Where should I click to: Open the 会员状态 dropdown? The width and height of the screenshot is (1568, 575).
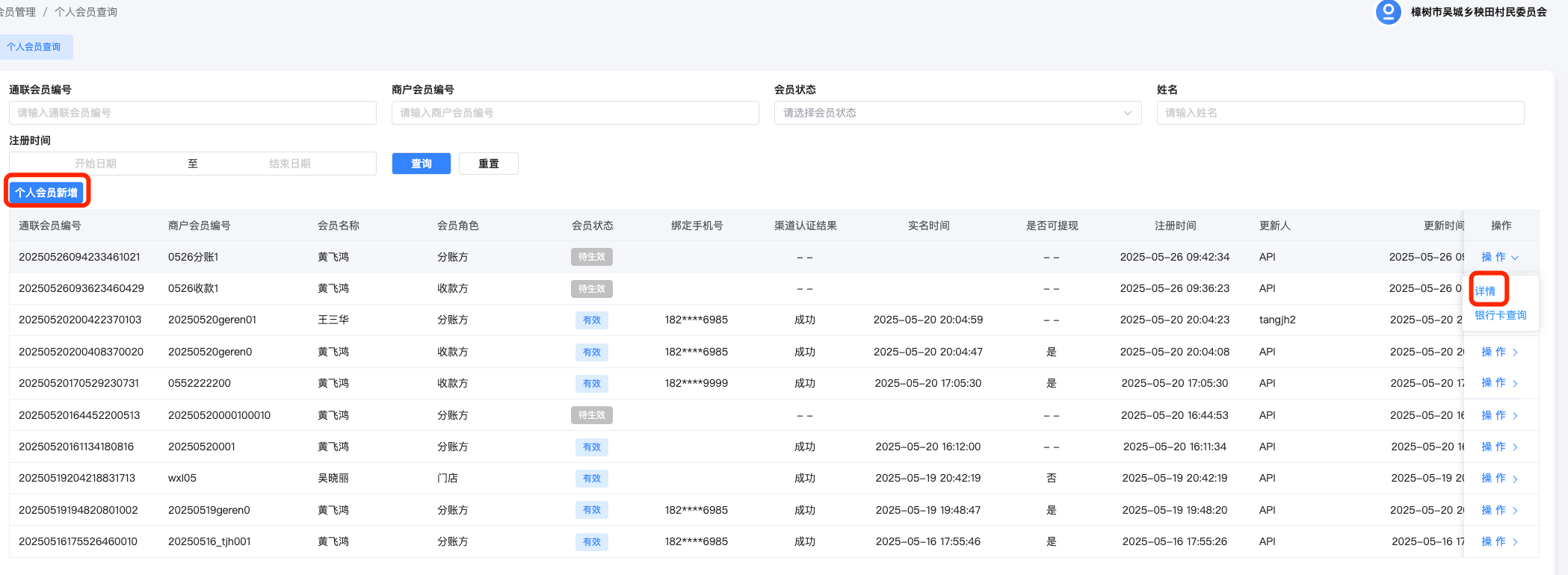(958, 113)
